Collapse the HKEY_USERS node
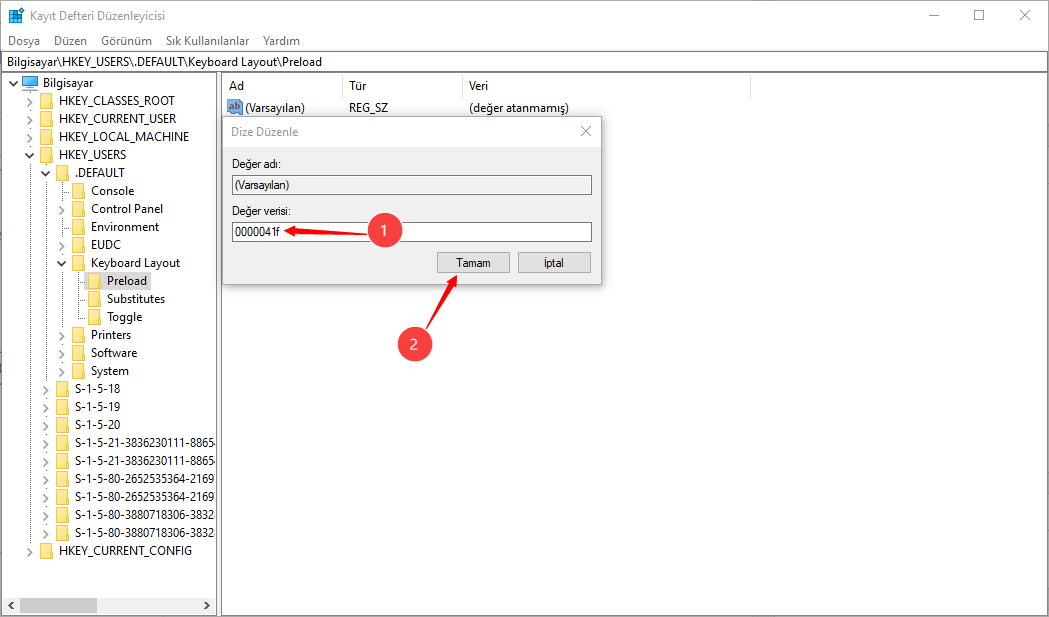Viewport: 1049px width, 617px height. pyautogui.click(x=29, y=155)
